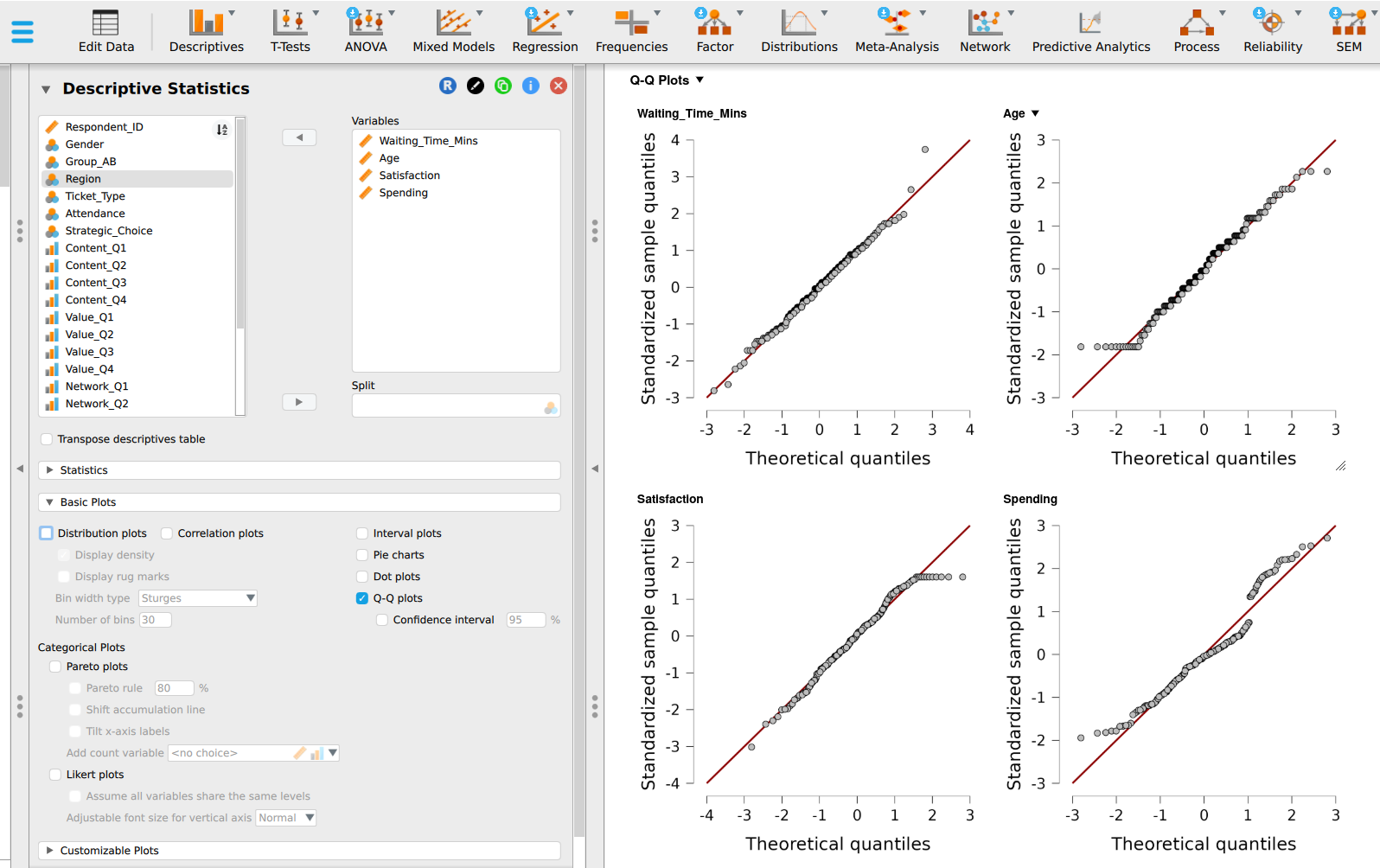Show info help for Descriptive Statistics
The image size is (1380, 868).
tap(531, 86)
